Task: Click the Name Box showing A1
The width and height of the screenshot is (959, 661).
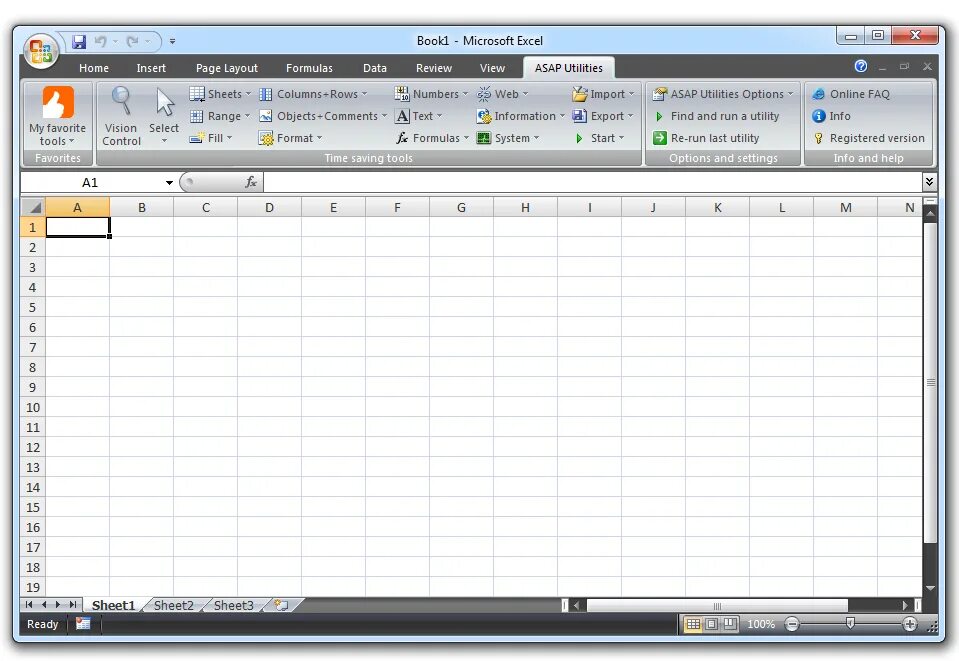Action: coord(91,182)
